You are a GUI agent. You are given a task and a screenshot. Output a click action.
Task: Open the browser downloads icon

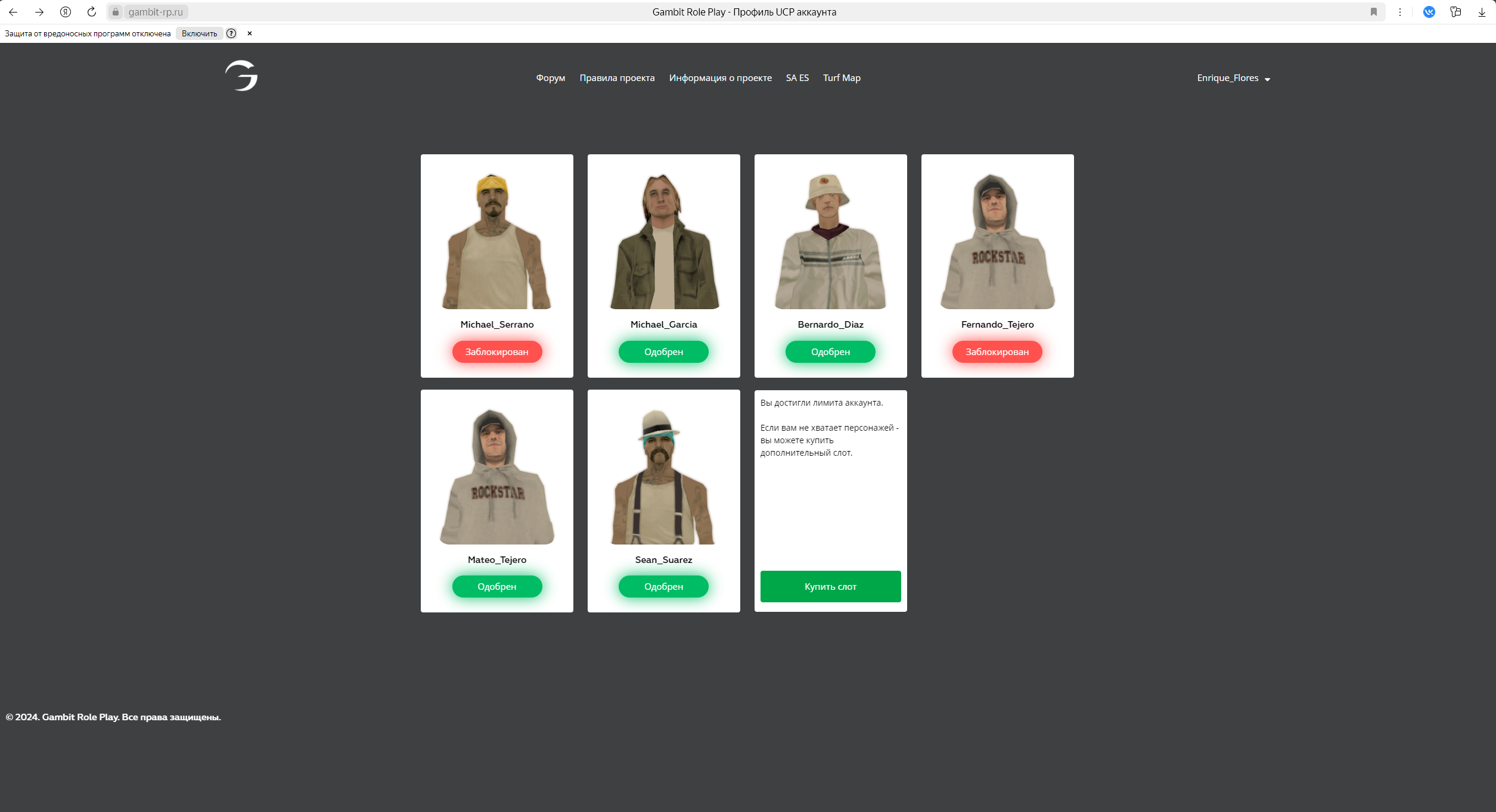1482,12
